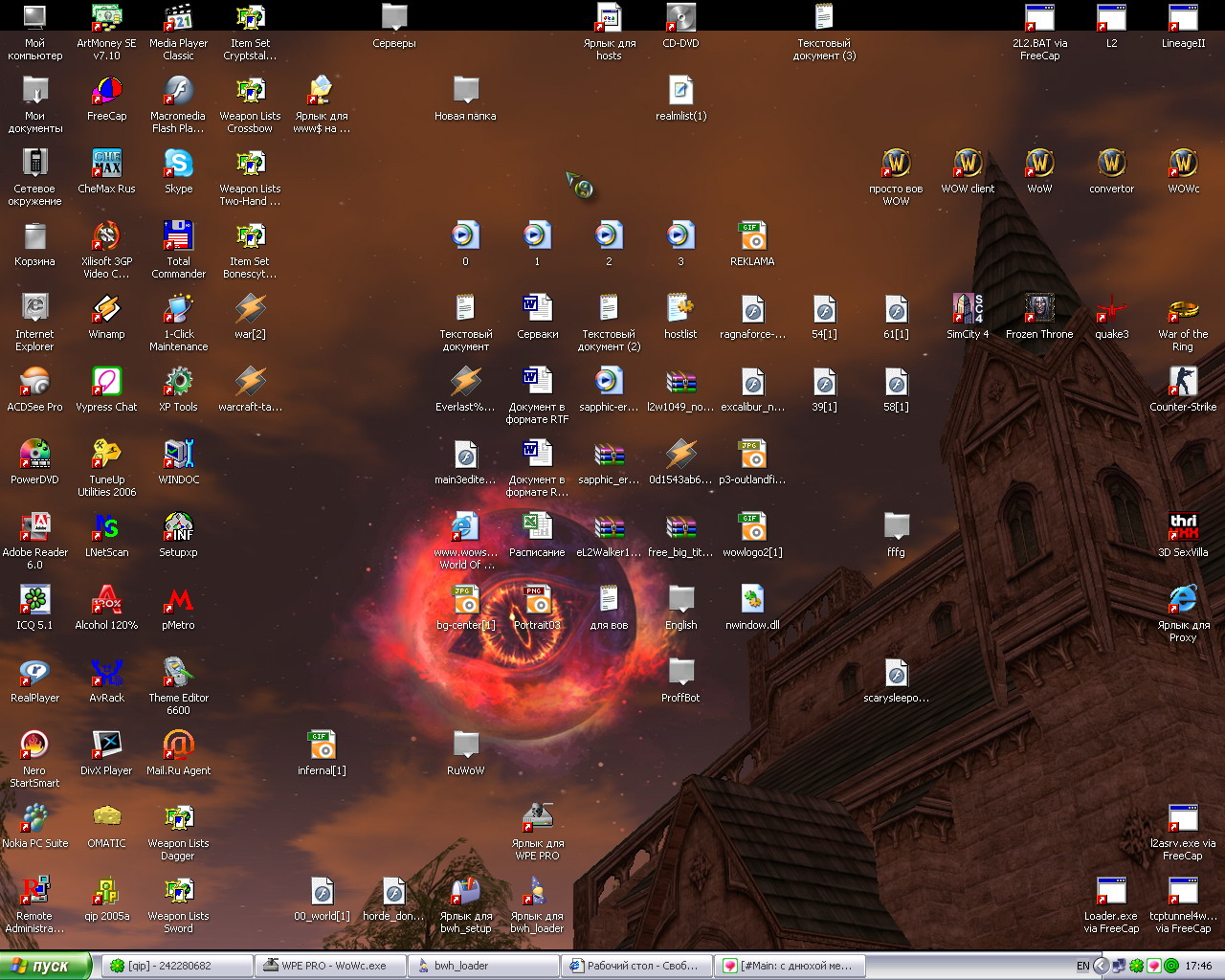Select the SimCity 4 desktop shortcut
Screen dimensions: 1225x980
click(x=968, y=317)
